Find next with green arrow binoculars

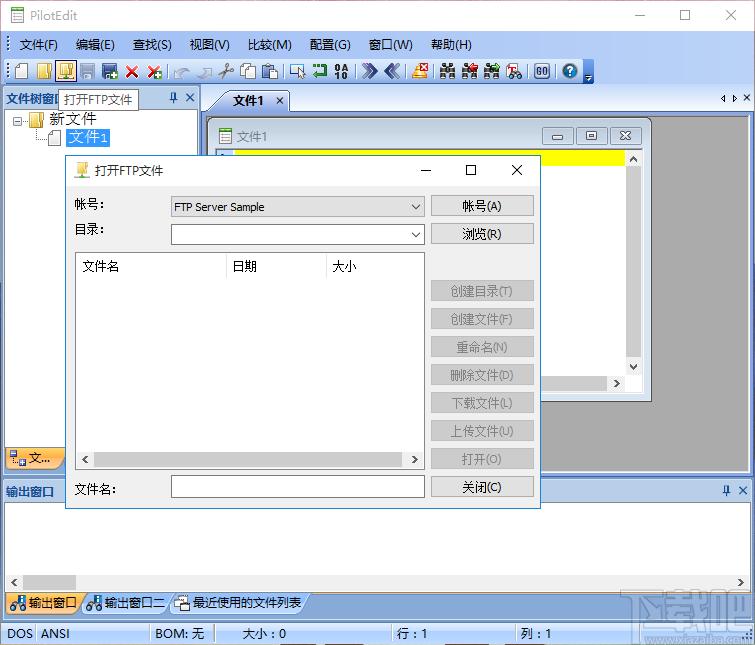[492, 71]
